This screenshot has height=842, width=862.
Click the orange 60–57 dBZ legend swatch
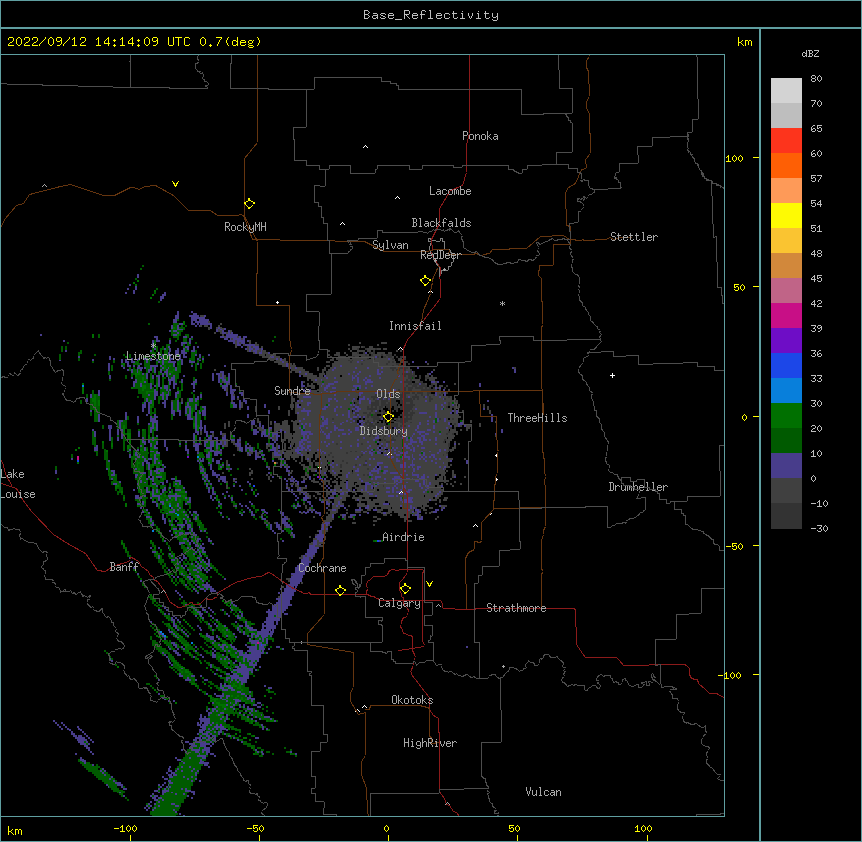click(786, 165)
